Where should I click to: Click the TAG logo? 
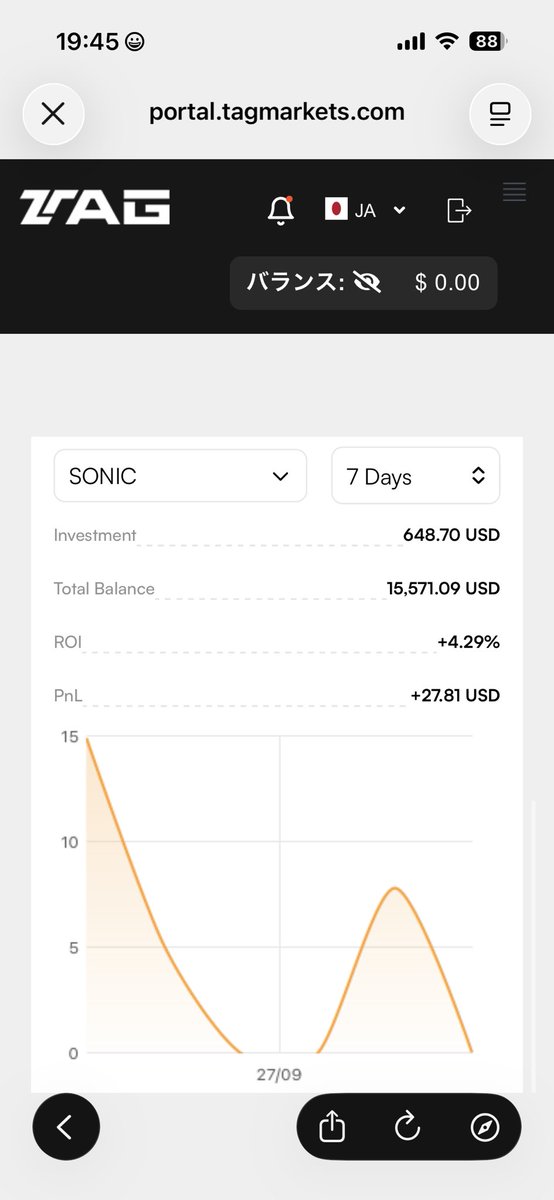click(x=95, y=207)
